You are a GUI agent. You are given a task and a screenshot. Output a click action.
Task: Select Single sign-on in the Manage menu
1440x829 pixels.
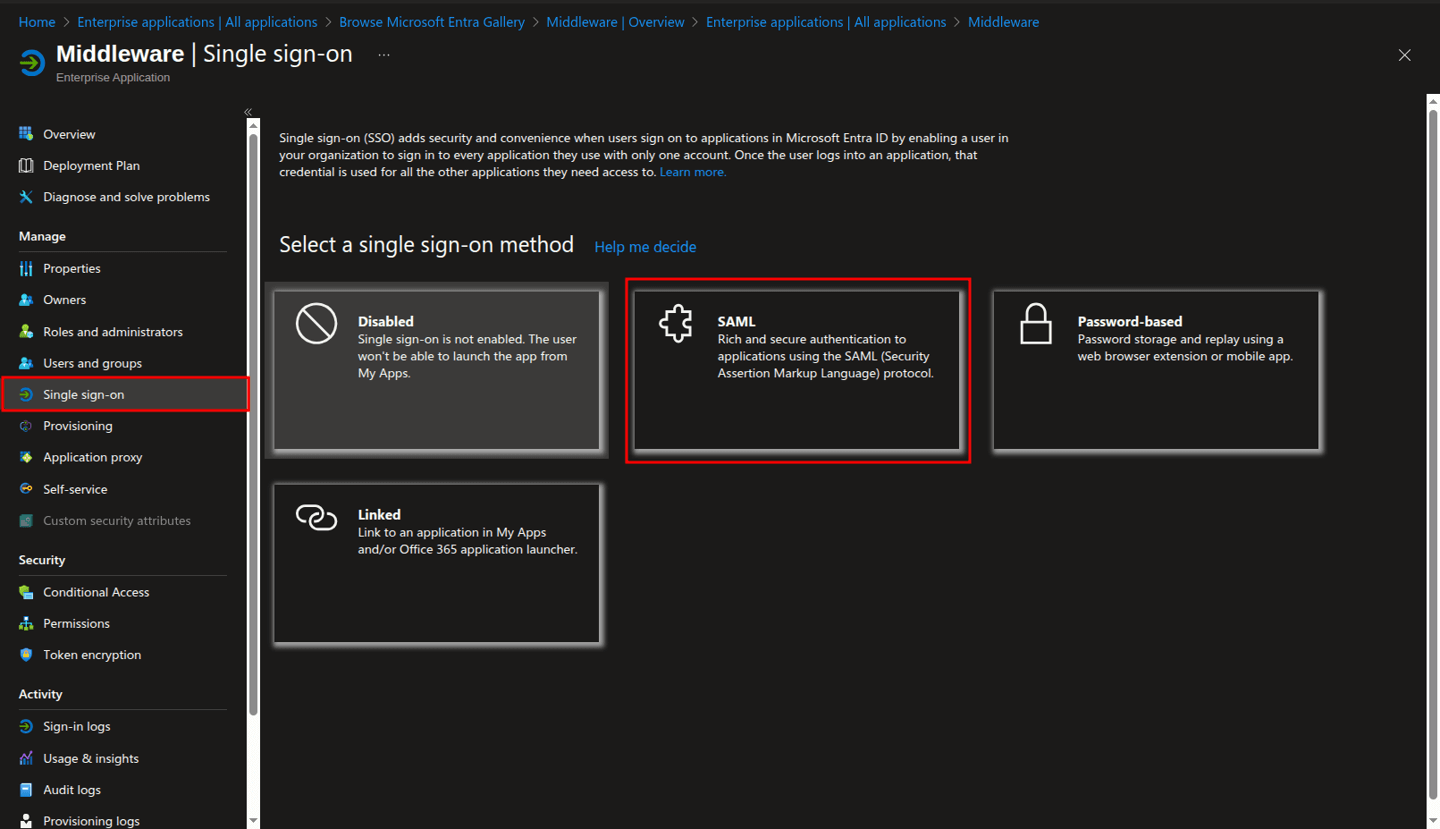(x=86, y=394)
